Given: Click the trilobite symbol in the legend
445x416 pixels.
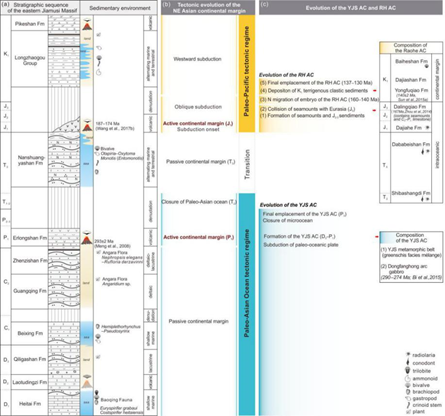Looking at the screenshot, I should (x=407, y=370).
